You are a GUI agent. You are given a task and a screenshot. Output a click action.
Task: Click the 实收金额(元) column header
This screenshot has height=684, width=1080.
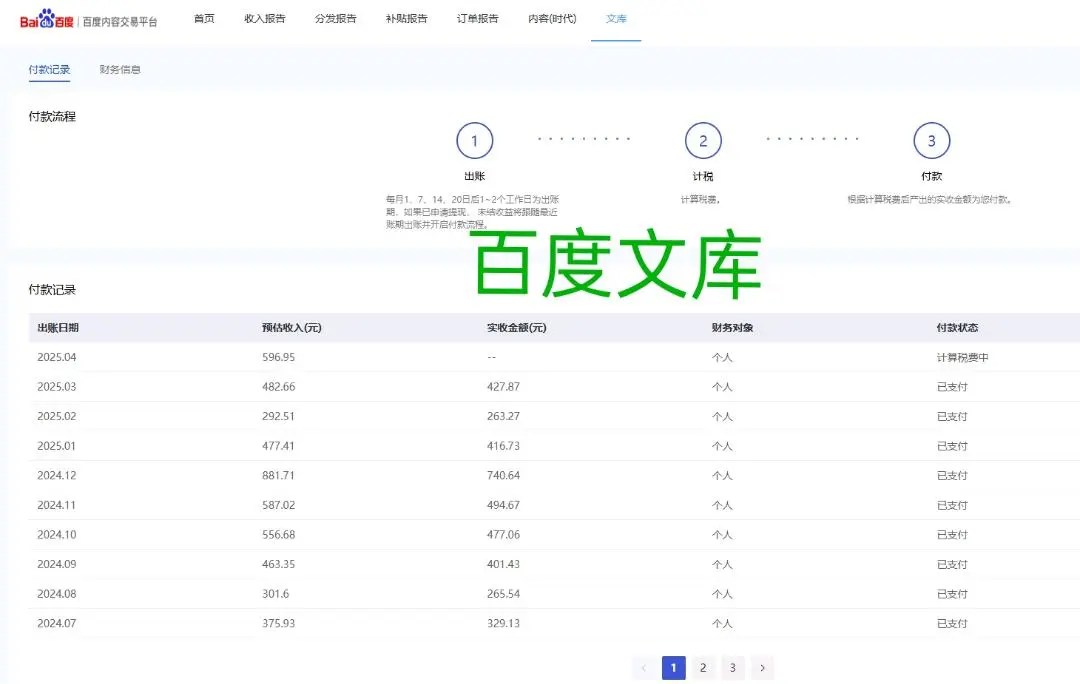pos(517,328)
